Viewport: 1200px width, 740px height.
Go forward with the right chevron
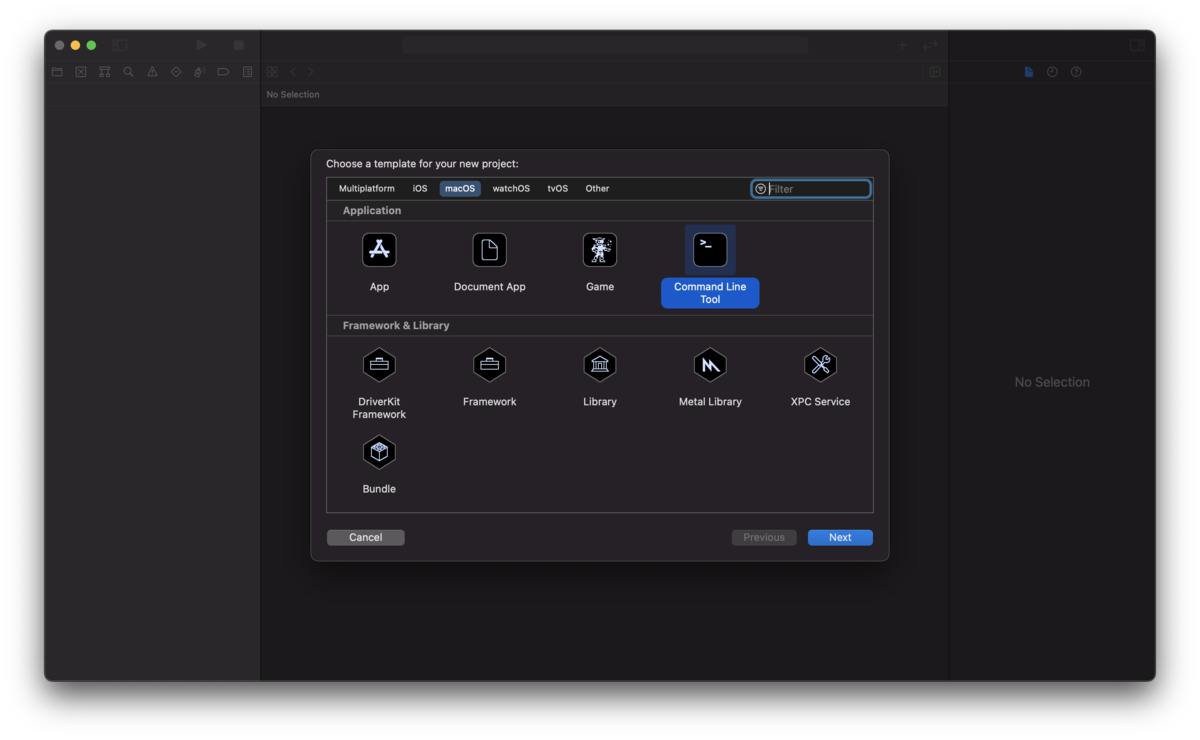point(310,72)
